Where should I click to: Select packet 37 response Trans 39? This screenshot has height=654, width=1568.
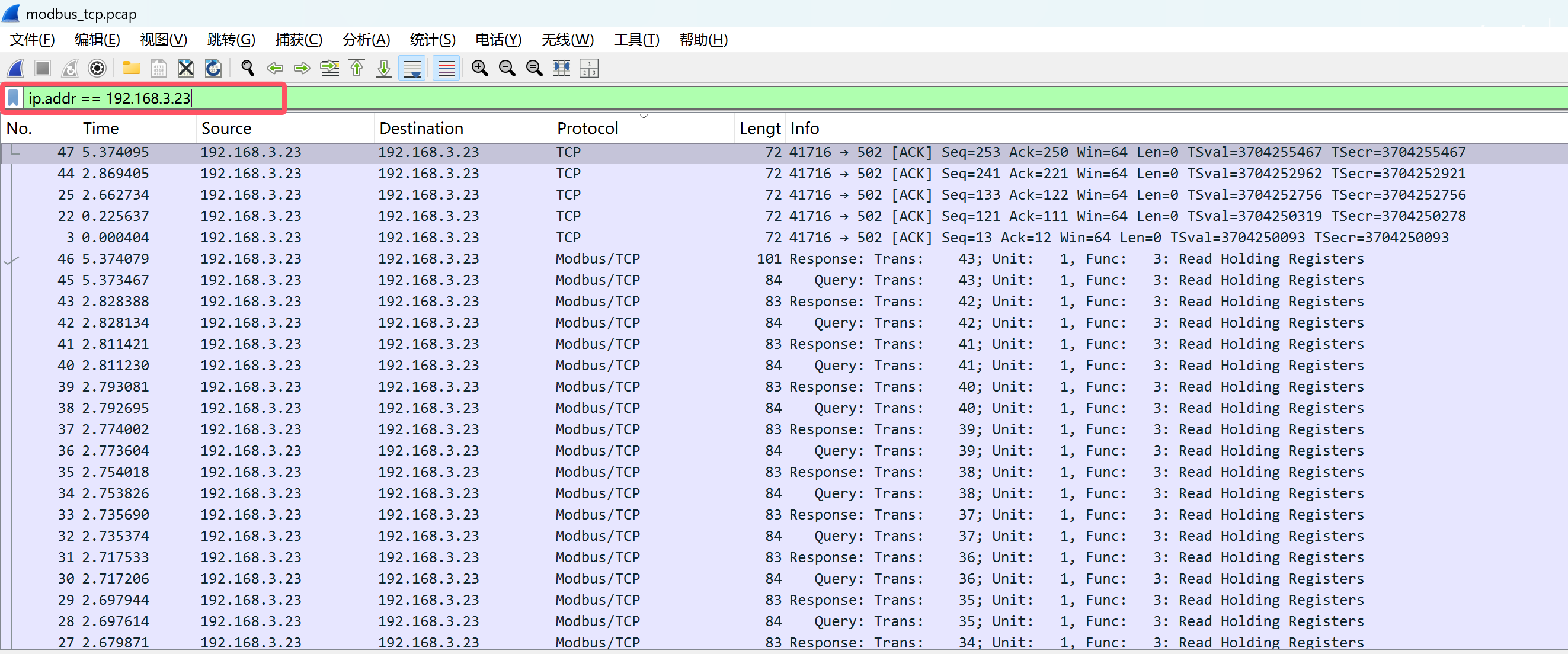click(784, 429)
